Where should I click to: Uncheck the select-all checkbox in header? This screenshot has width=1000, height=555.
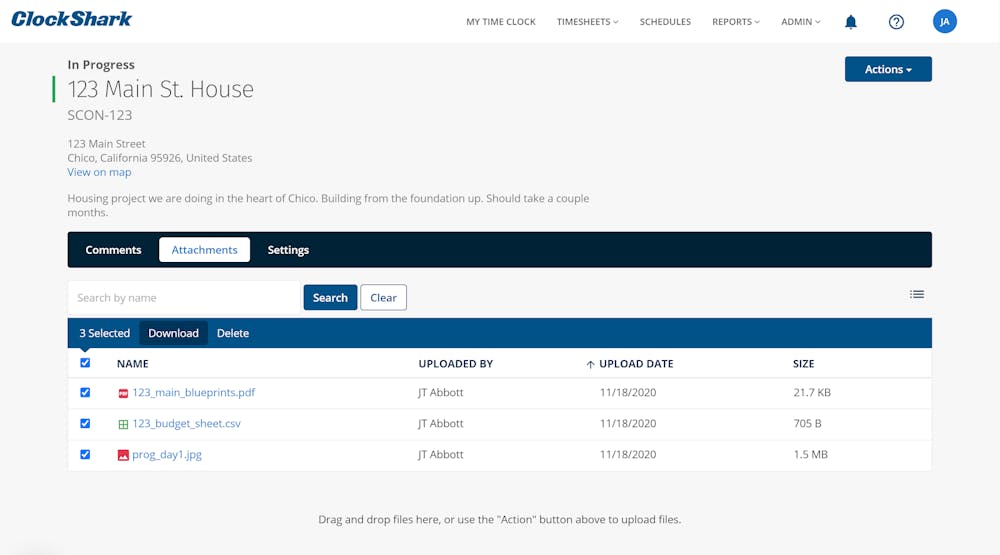[x=85, y=363]
